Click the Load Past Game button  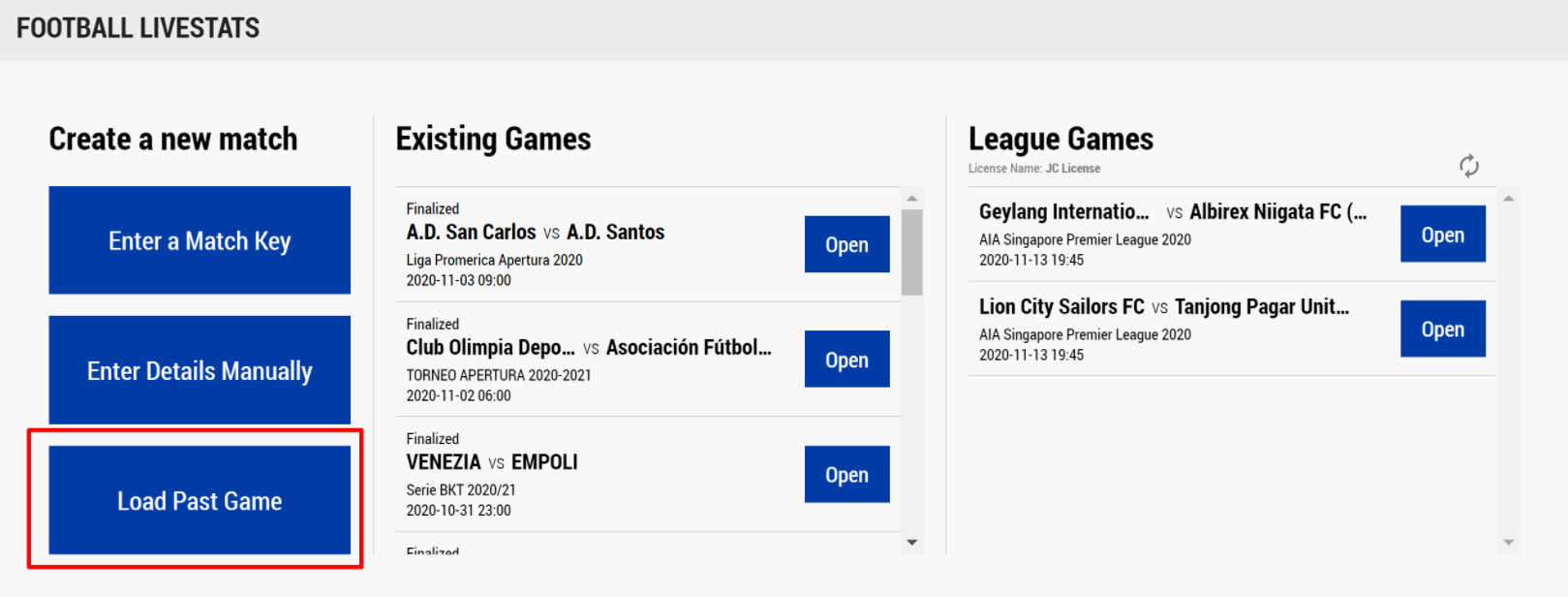tap(200, 500)
